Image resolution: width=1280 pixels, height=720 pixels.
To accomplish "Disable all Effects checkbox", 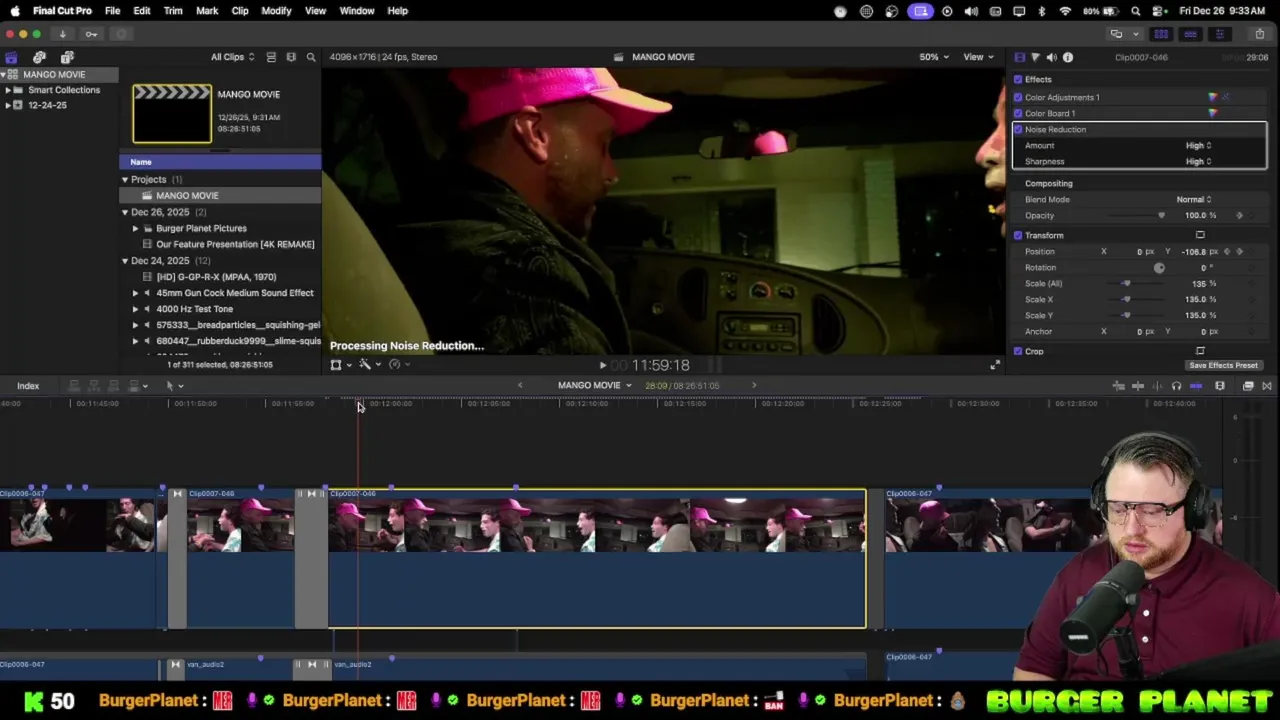I will click(1018, 79).
